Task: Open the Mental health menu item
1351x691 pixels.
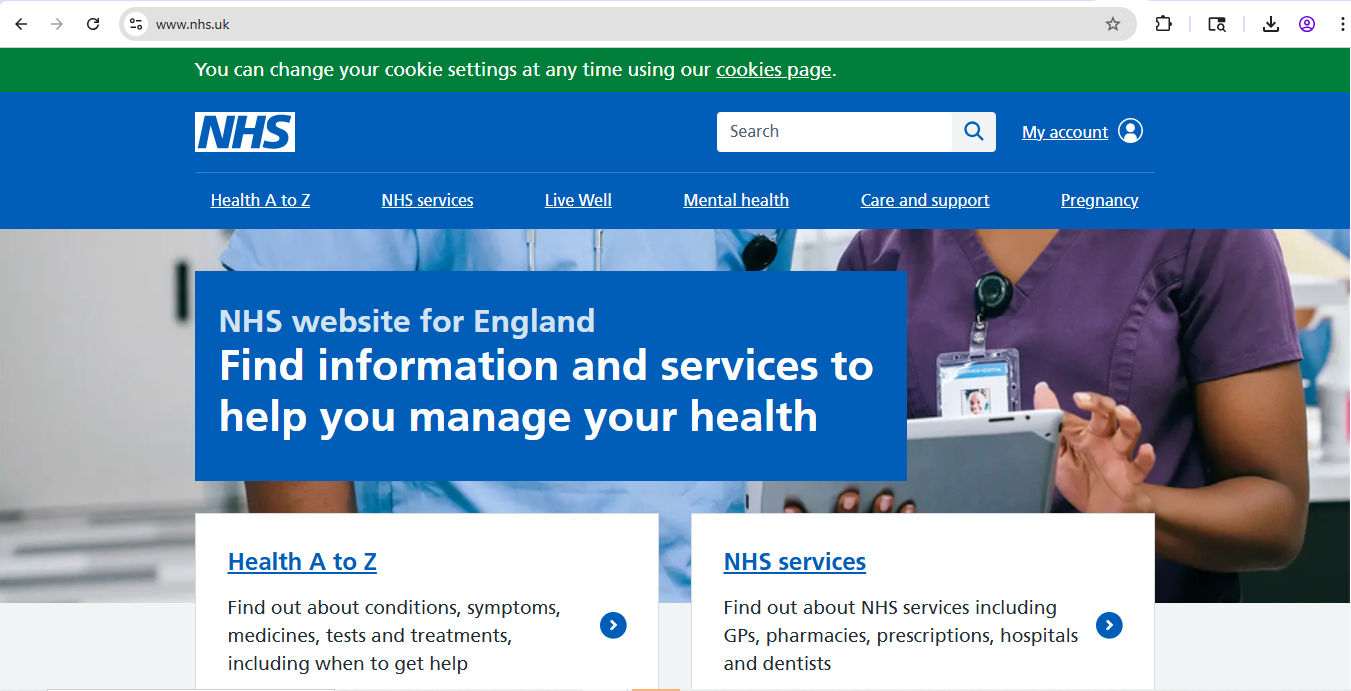Action: tap(736, 200)
